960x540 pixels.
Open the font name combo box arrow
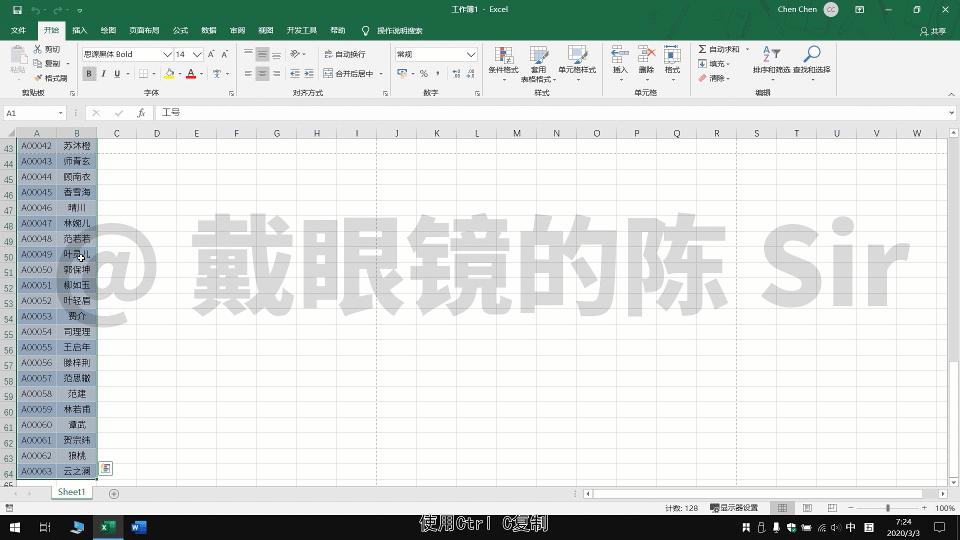coord(167,54)
